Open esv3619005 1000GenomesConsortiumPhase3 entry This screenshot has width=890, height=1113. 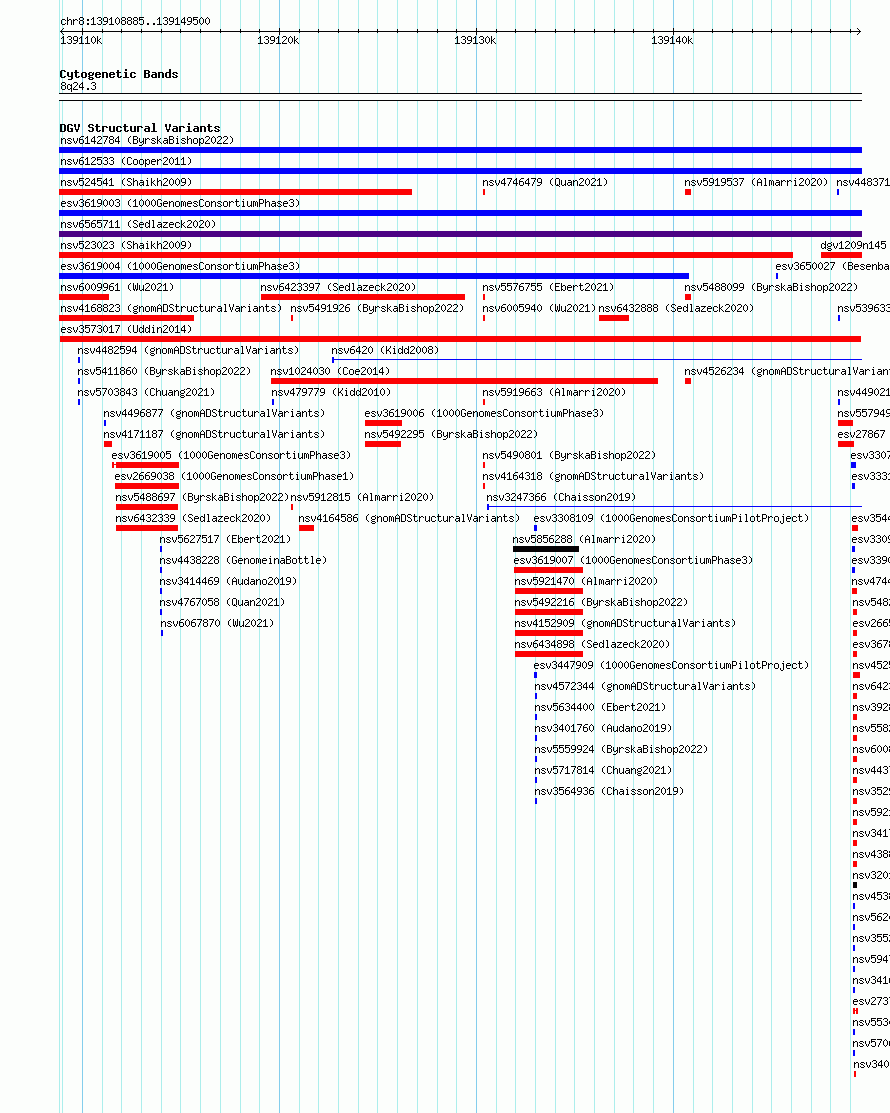[x=231, y=455]
